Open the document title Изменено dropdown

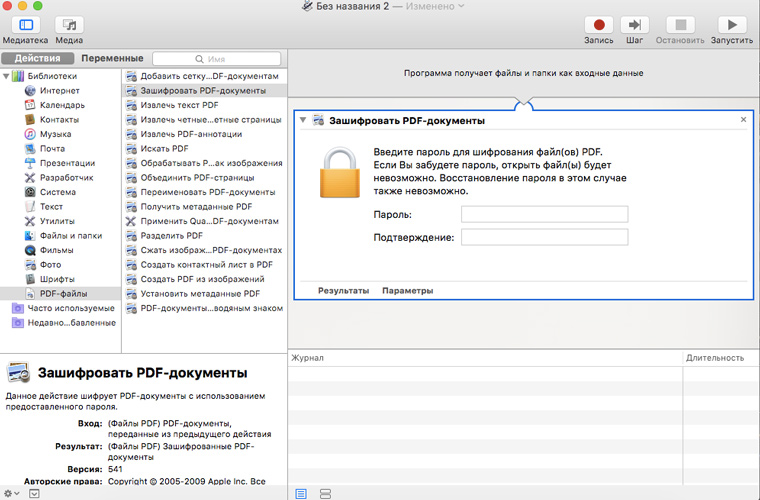435,6
